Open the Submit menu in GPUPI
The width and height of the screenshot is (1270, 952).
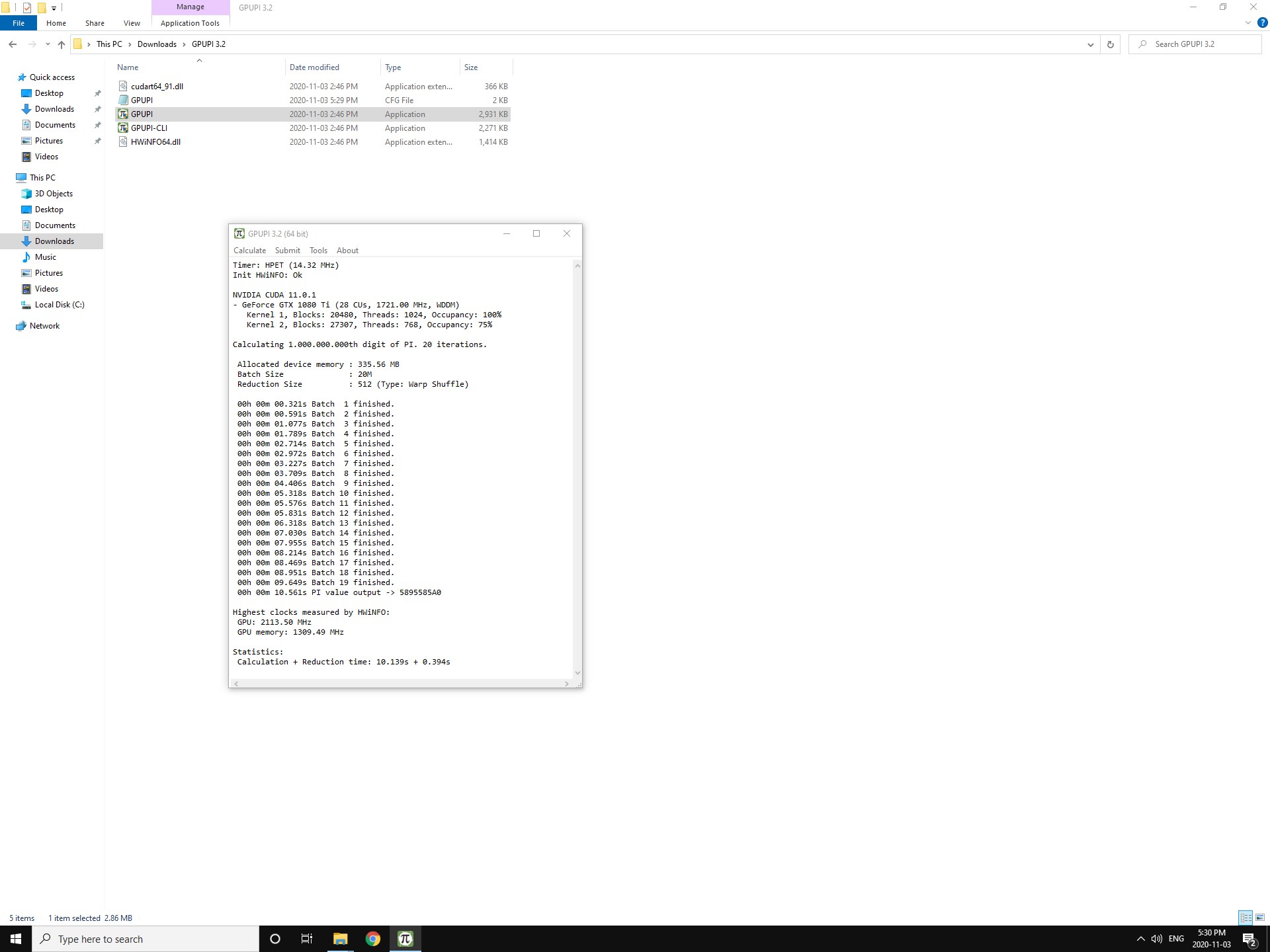click(x=287, y=251)
